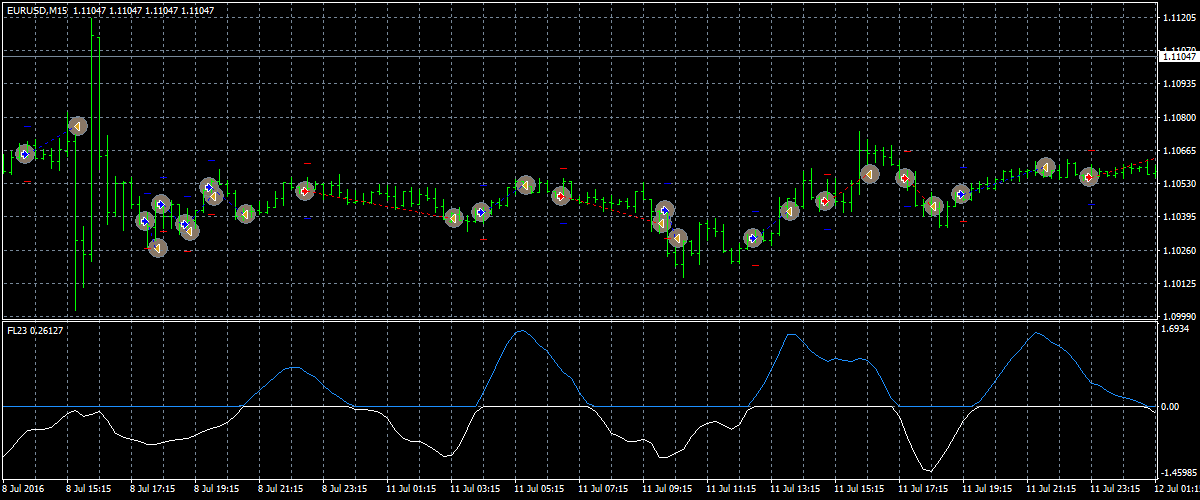
Task: Click the indicator maximum value 1.6934
Action: 1176,329
